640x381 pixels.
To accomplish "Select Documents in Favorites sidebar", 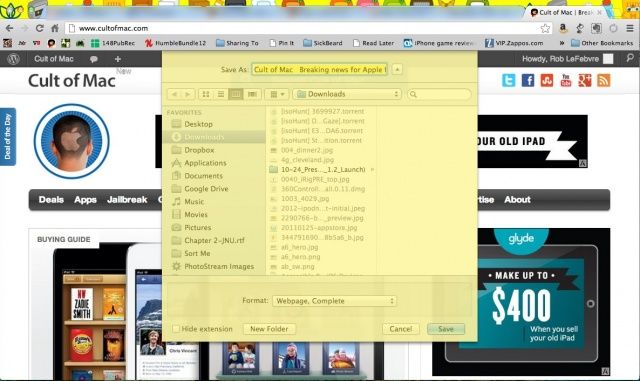I will pyautogui.click(x=203, y=176).
